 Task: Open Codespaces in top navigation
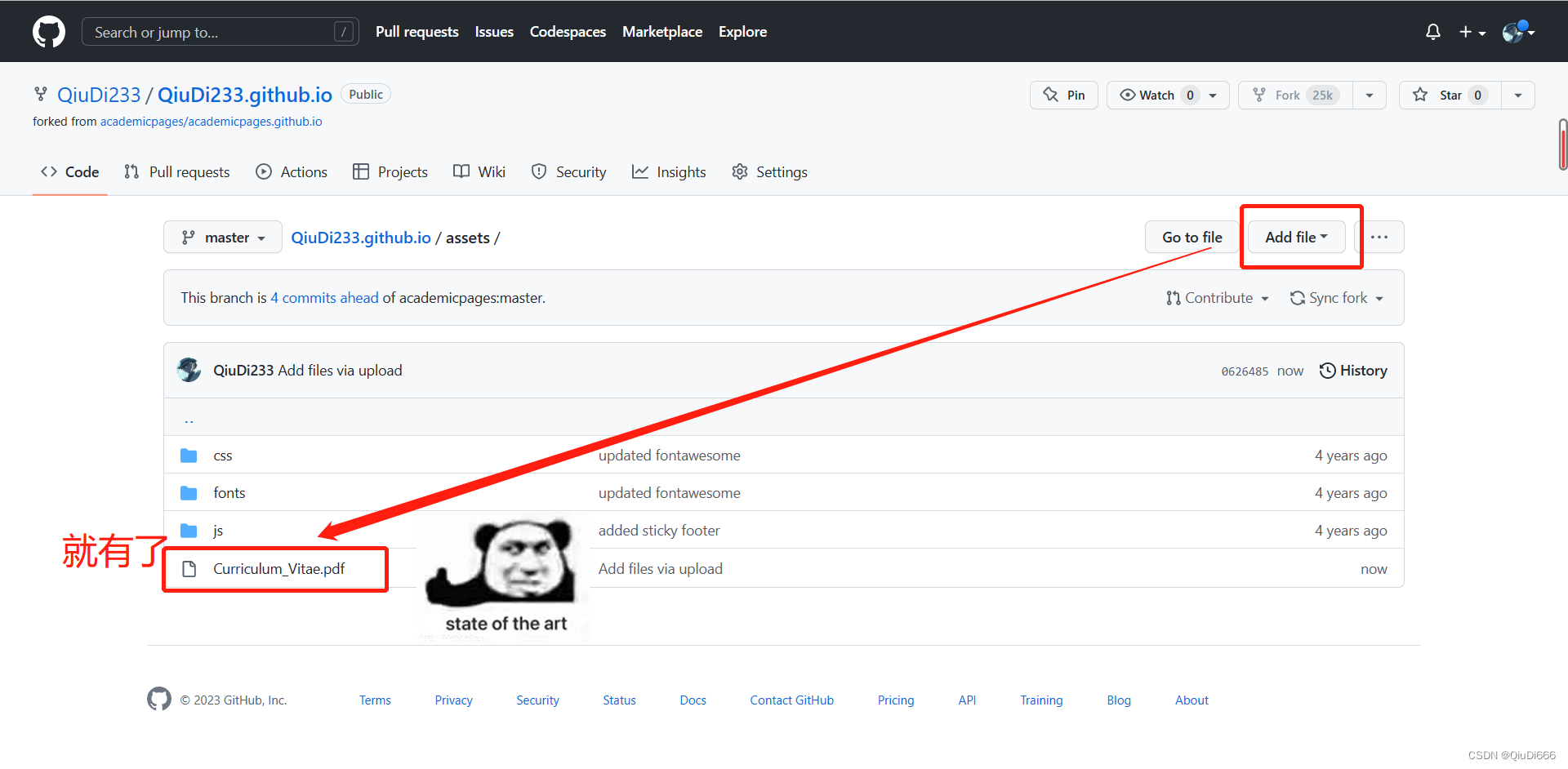(568, 32)
